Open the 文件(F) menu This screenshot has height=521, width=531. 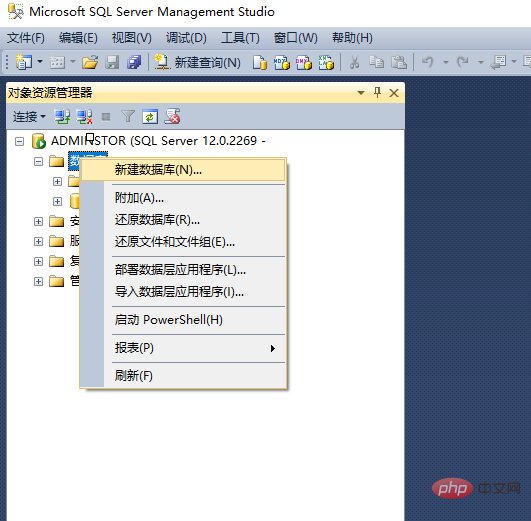click(x=26, y=38)
